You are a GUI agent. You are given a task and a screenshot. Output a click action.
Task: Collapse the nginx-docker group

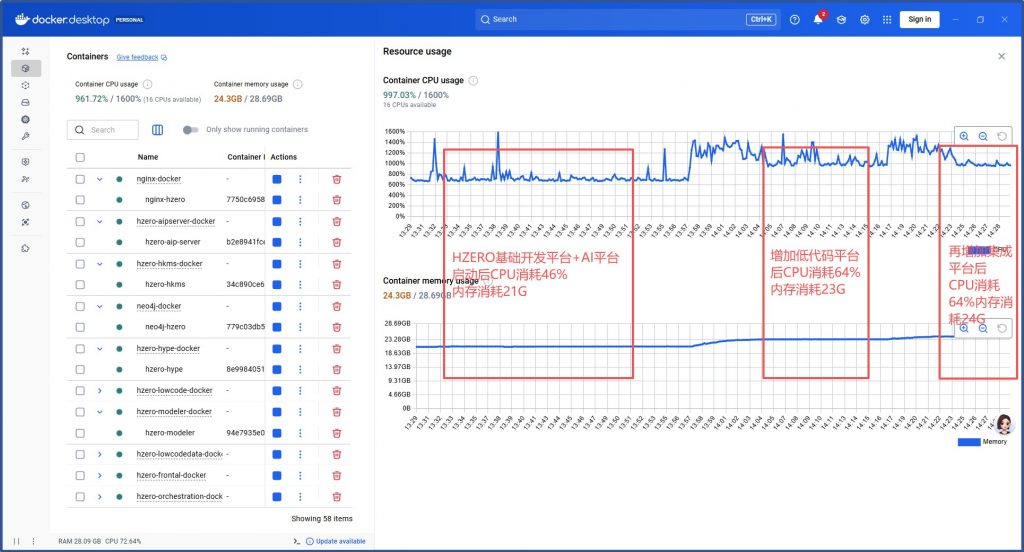coord(100,179)
